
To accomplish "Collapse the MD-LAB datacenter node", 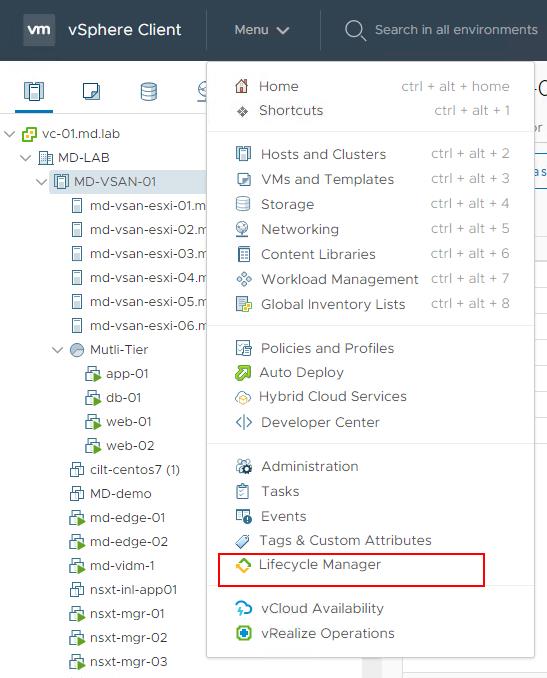I will pos(26,158).
